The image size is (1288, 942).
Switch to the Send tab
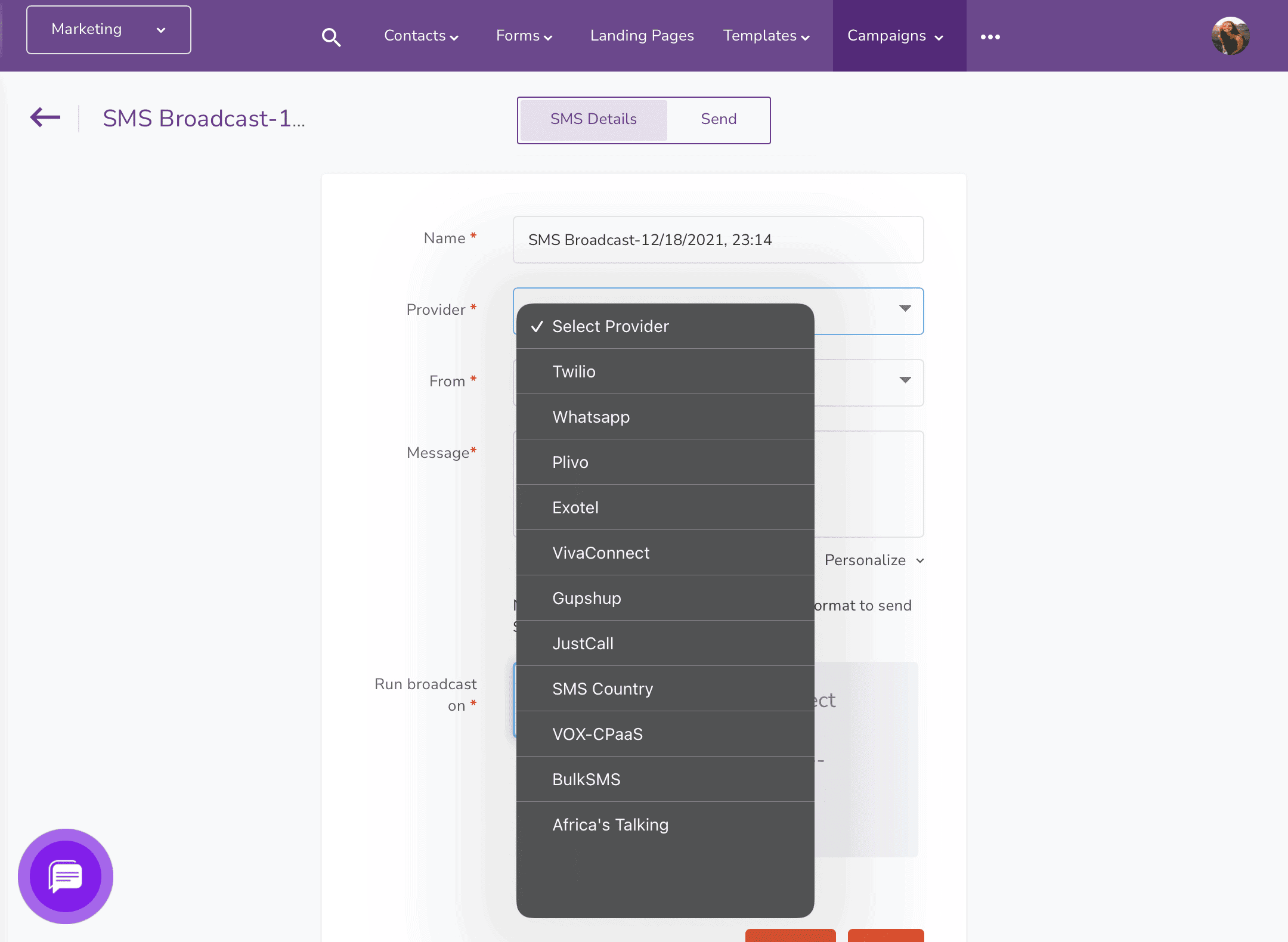coord(718,120)
